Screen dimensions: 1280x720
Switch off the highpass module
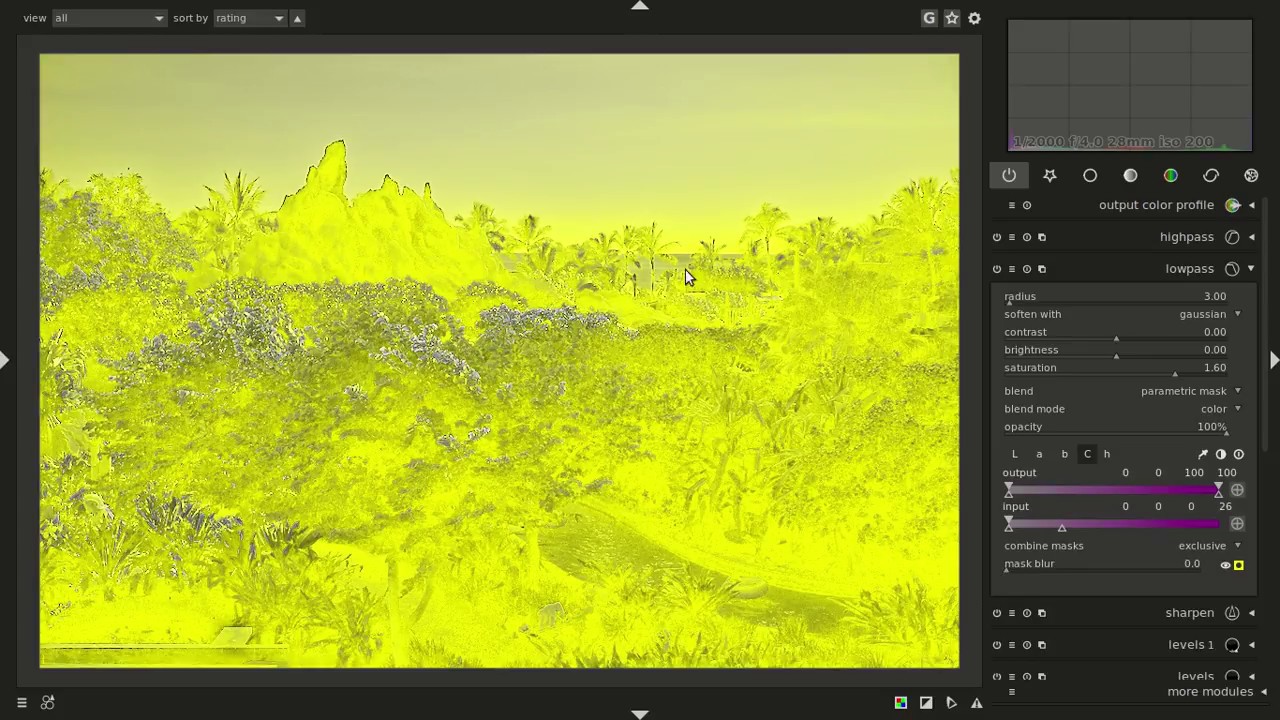coord(997,237)
